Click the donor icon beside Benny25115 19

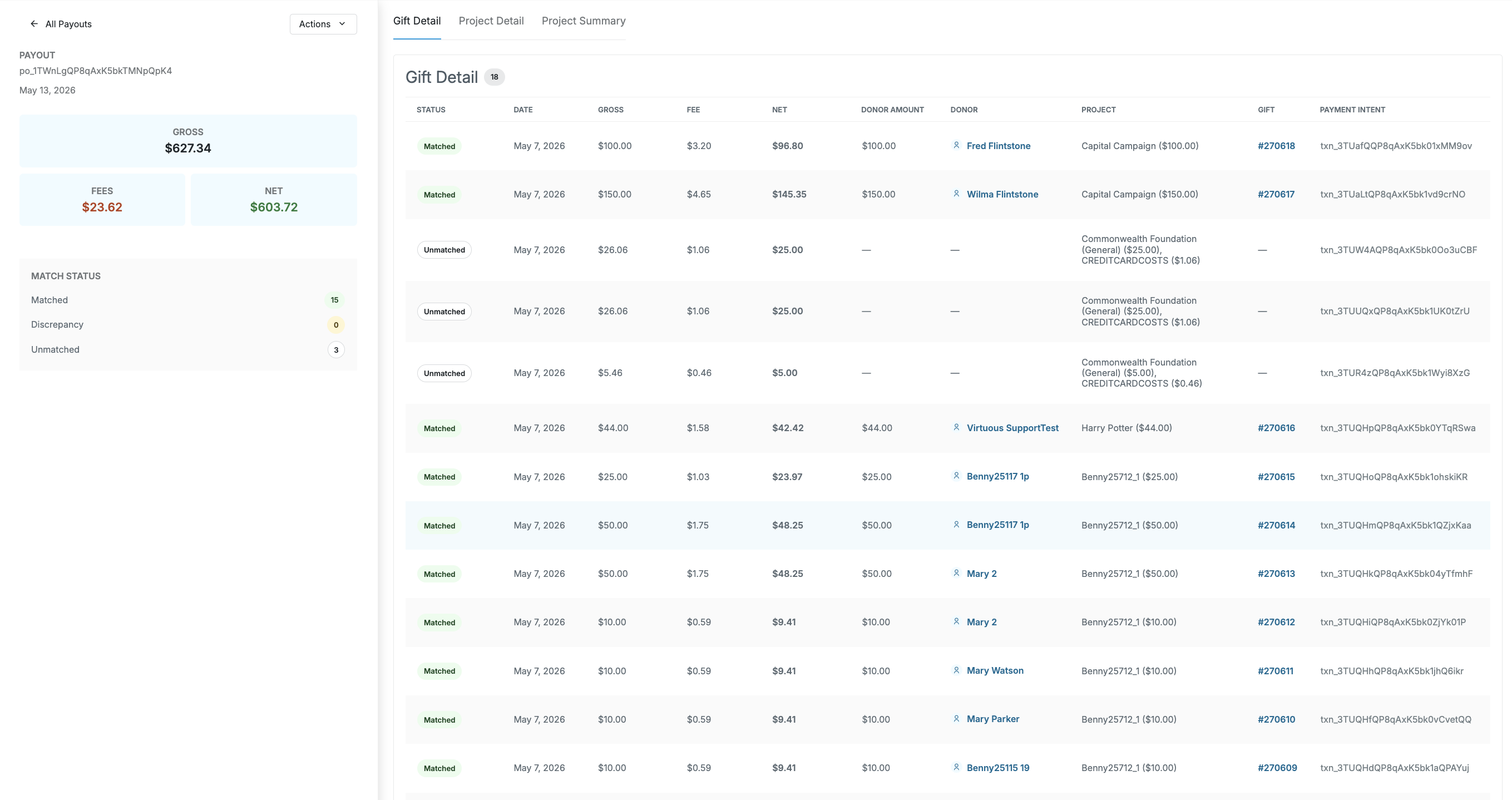(956, 767)
